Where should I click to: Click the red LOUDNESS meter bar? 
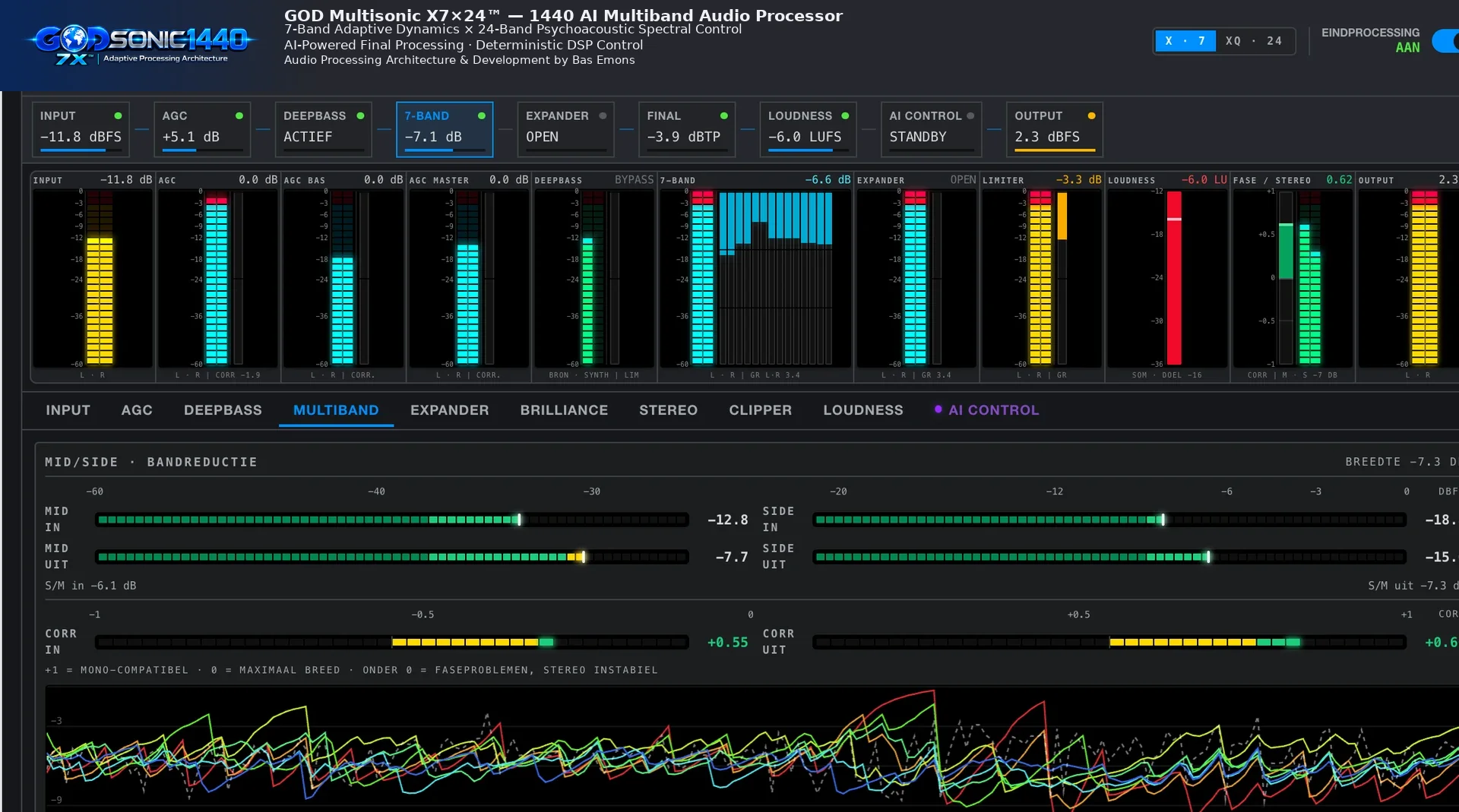tap(1174, 278)
